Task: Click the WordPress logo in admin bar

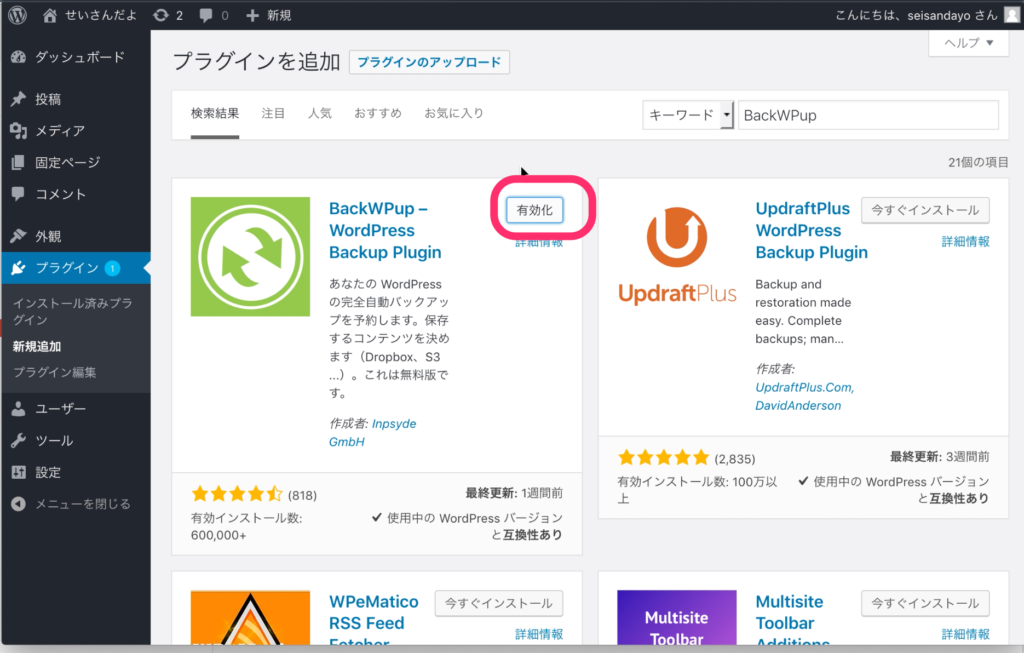Action: (17, 16)
